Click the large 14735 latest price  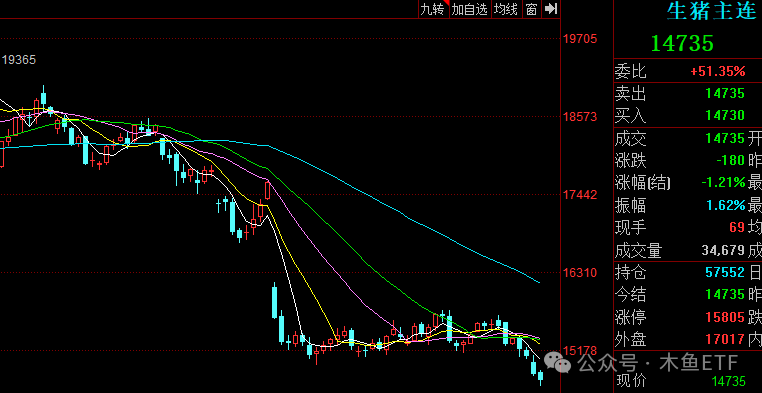[x=682, y=43]
